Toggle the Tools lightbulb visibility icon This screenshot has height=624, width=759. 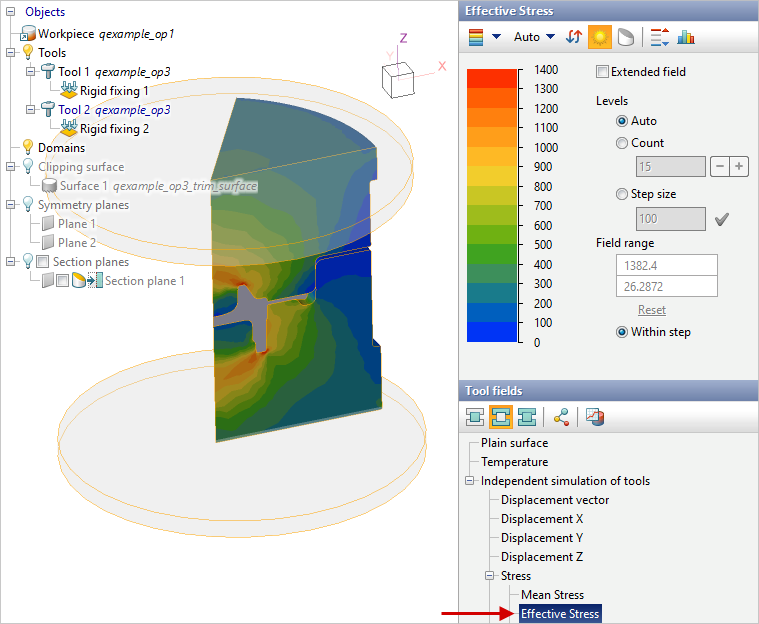[27, 52]
